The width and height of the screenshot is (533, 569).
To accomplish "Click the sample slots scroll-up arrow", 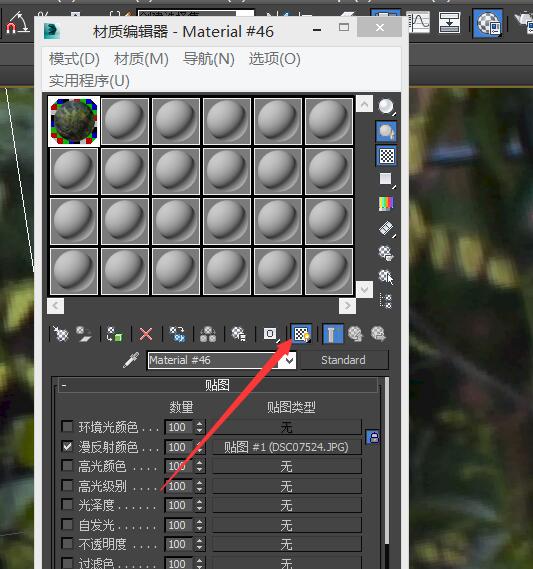I will click(364, 104).
